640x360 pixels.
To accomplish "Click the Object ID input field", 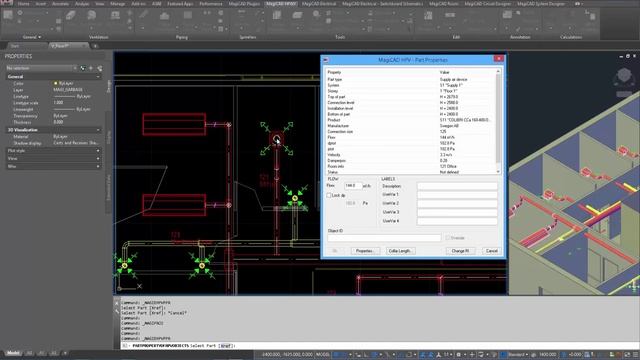I will tap(384, 238).
